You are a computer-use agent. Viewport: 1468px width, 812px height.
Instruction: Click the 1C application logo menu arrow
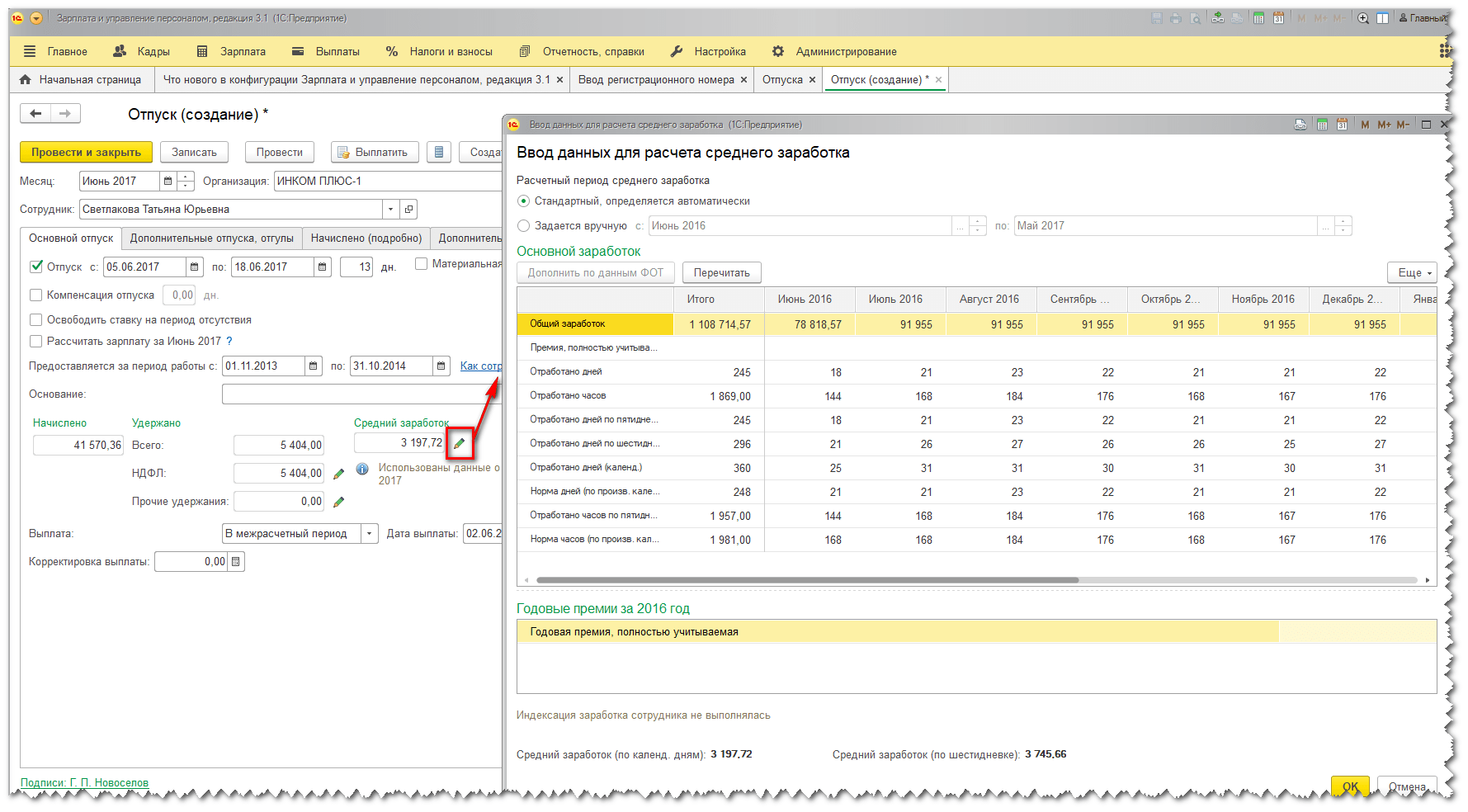click(35, 18)
